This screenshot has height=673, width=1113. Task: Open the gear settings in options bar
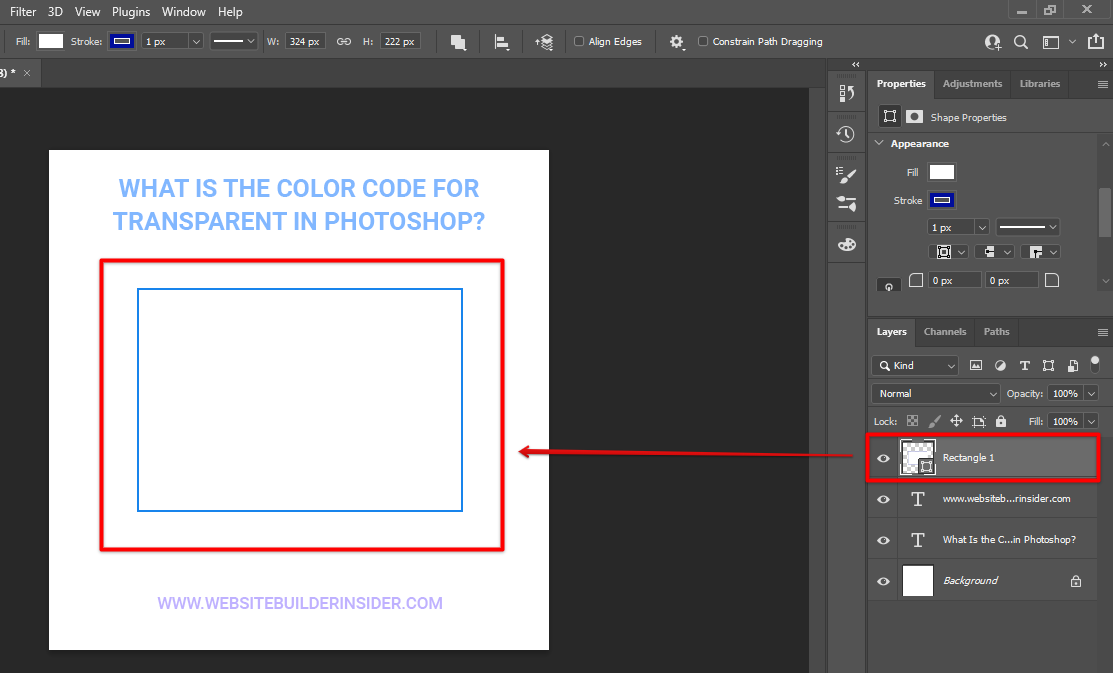(677, 42)
